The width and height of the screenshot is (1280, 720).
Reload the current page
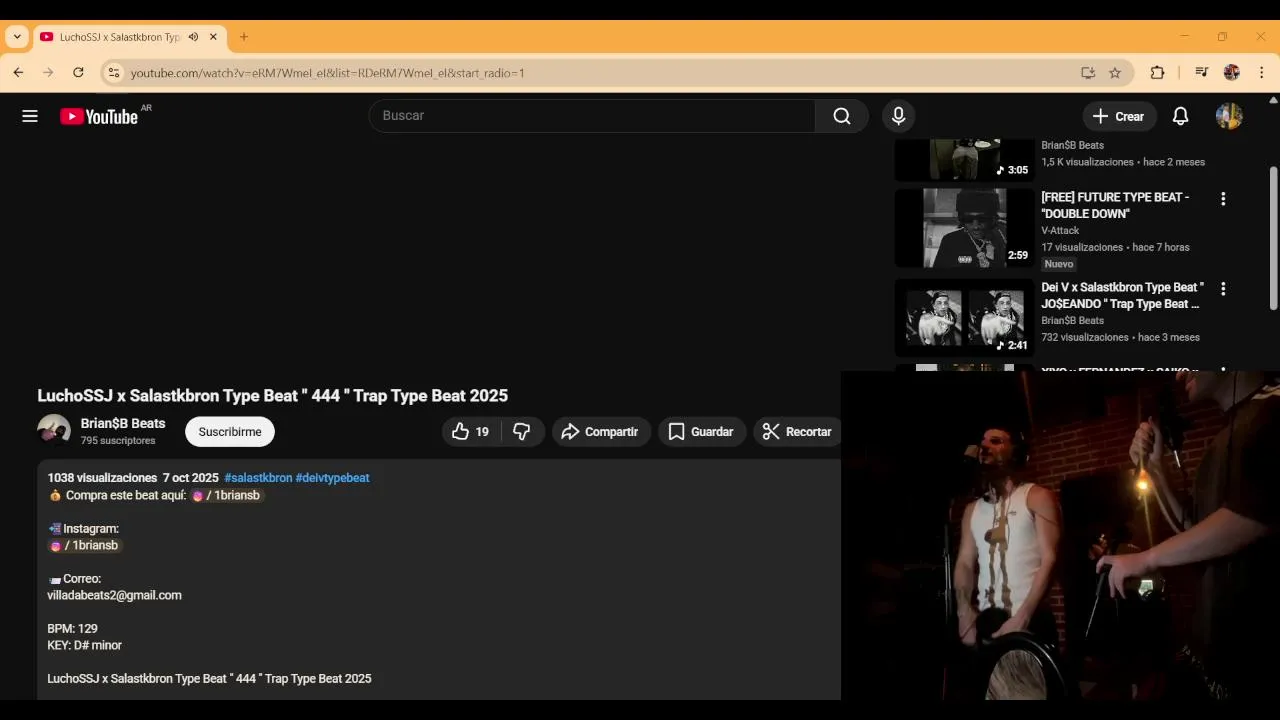click(78, 72)
